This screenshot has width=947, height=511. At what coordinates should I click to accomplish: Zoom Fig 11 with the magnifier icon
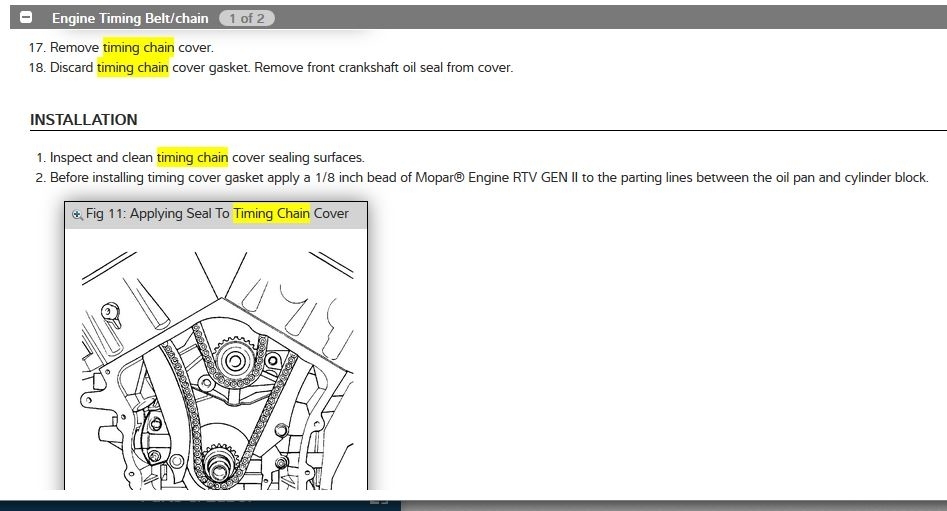click(77, 214)
